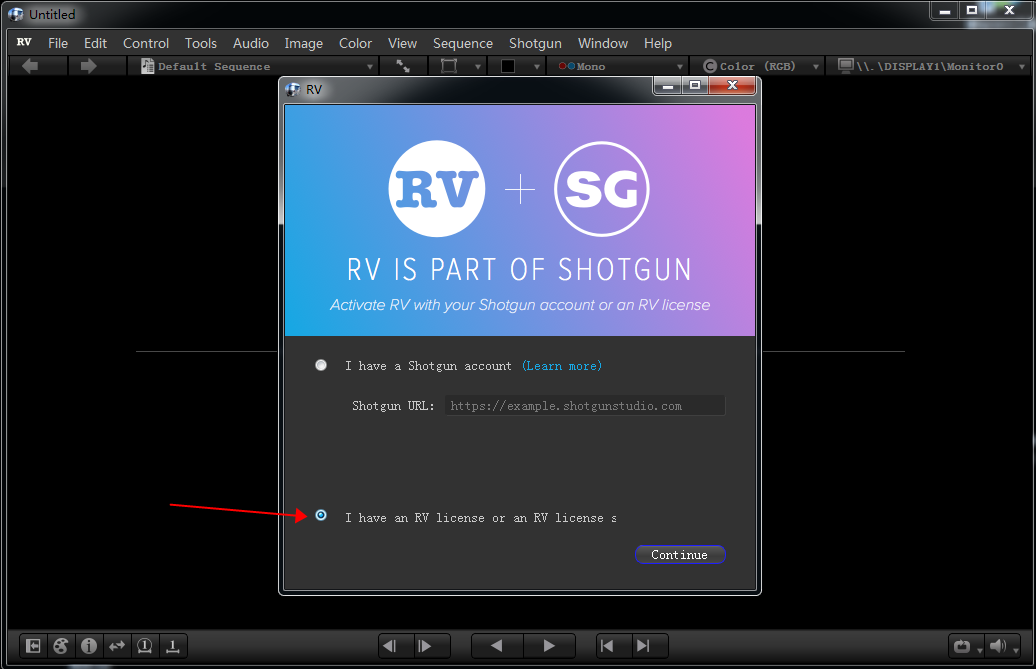The width and height of the screenshot is (1036, 669).
Task: Toggle the ping-pong playback arrows icon
Action: (x=116, y=646)
